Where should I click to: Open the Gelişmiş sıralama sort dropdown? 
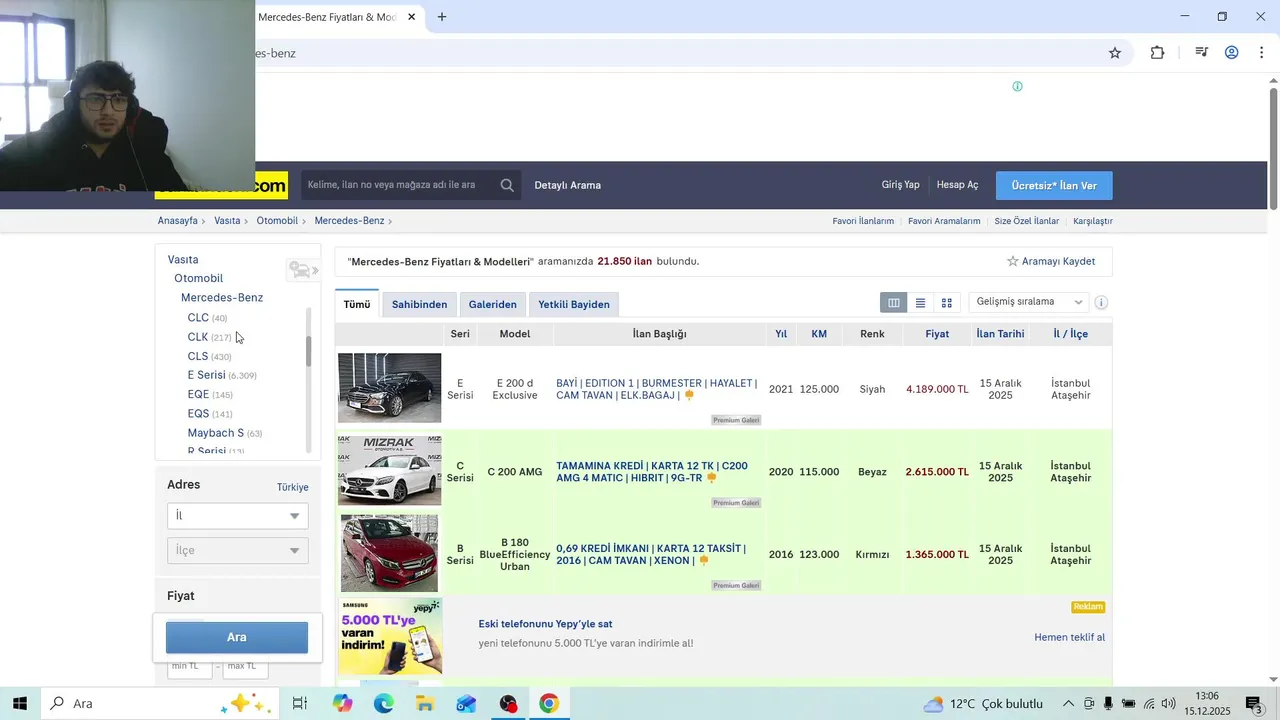[1029, 302]
